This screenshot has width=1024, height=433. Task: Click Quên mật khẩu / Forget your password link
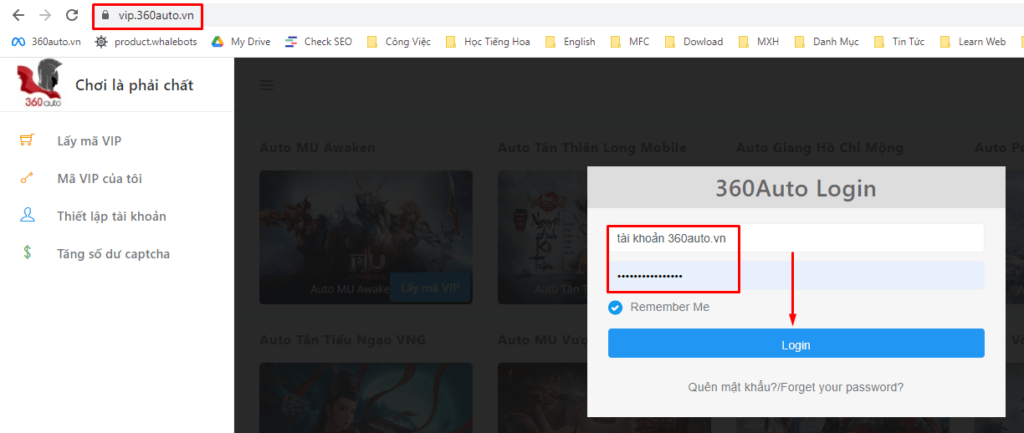(795, 387)
